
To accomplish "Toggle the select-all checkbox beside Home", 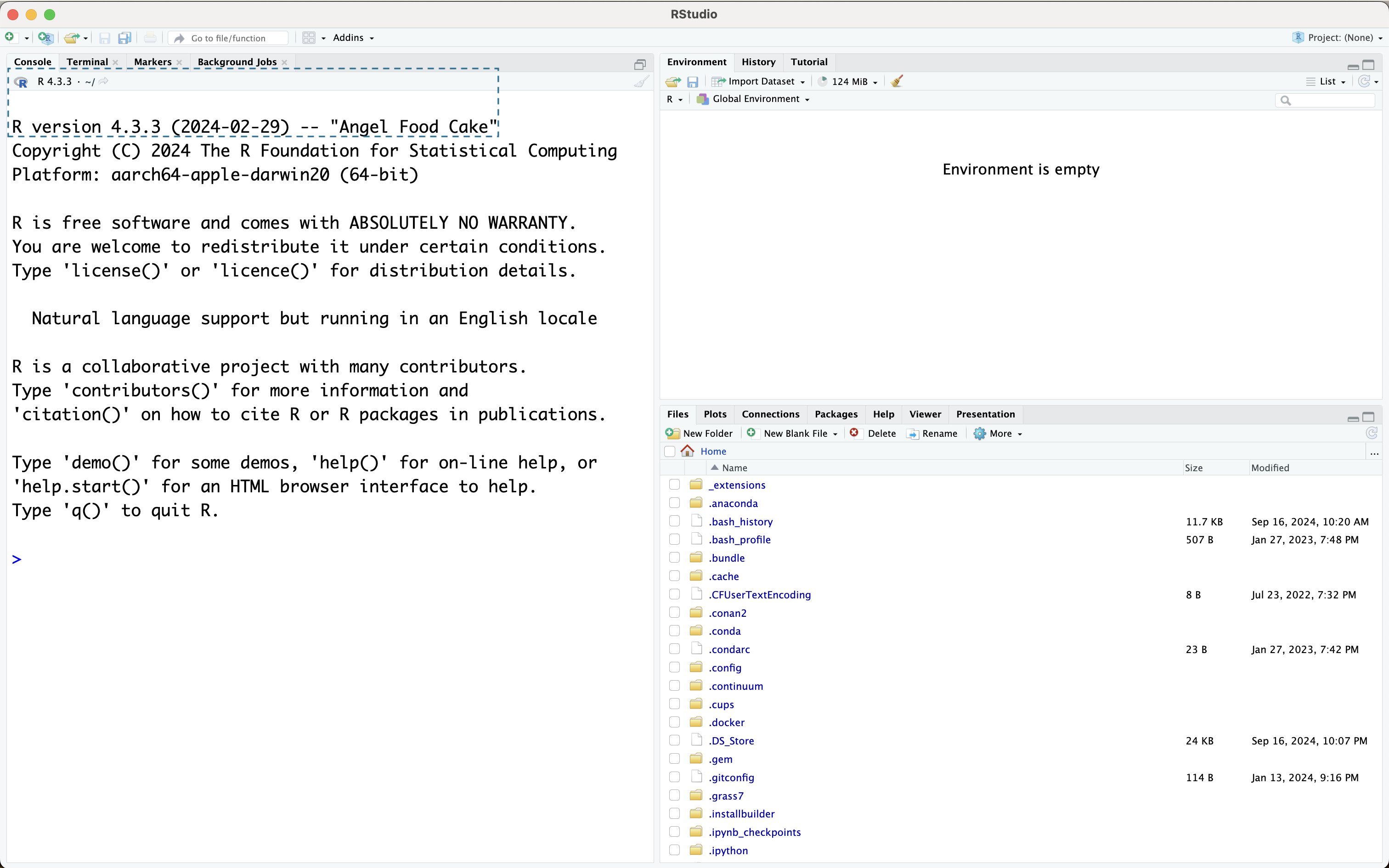I will coord(669,451).
